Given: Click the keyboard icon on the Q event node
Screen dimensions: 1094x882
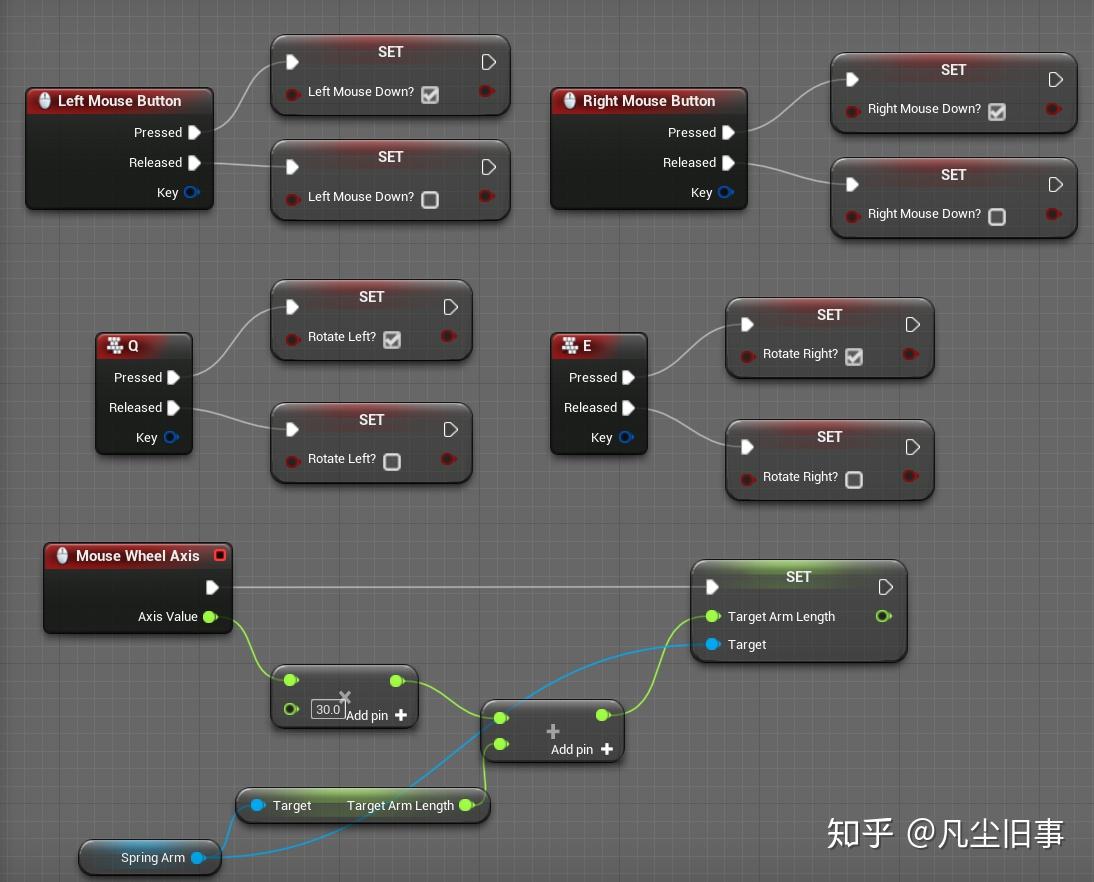Looking at the screenshot, I should coord(115,345).
